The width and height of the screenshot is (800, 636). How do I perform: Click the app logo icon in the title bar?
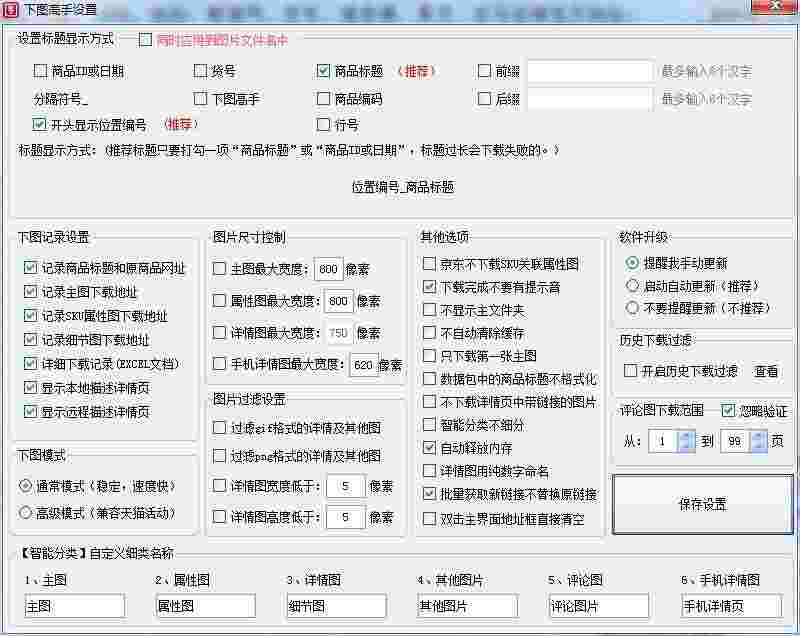(x=12, y=10)
